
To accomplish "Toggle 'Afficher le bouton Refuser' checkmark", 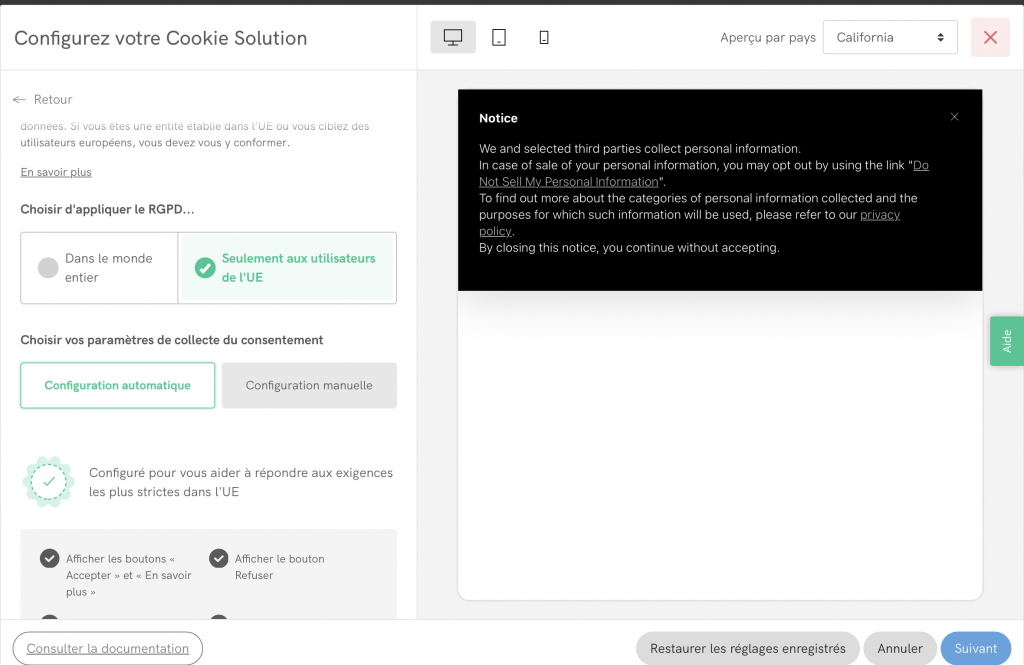I will pos(218,558).
